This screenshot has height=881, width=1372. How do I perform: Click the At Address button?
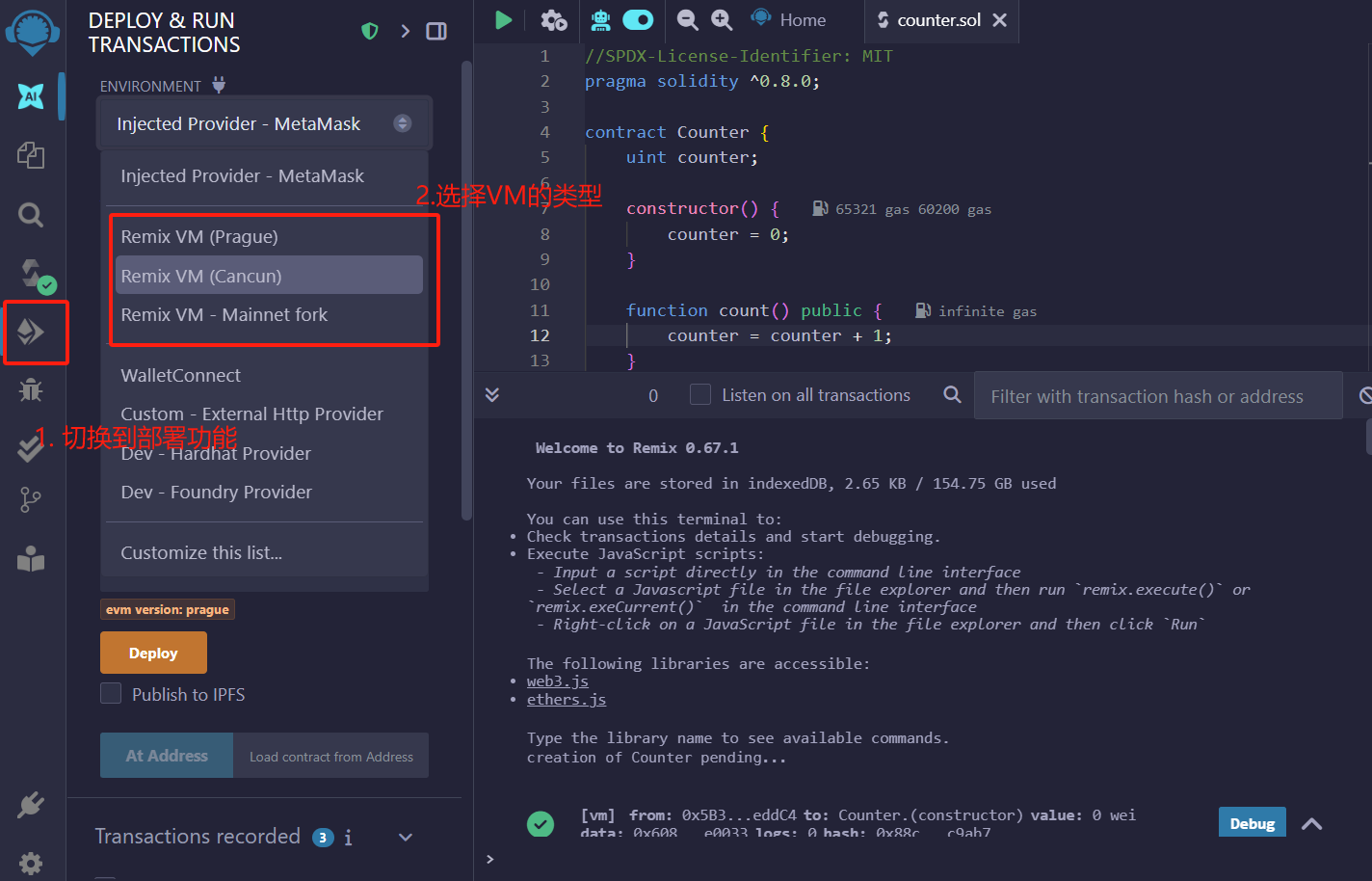167,756
